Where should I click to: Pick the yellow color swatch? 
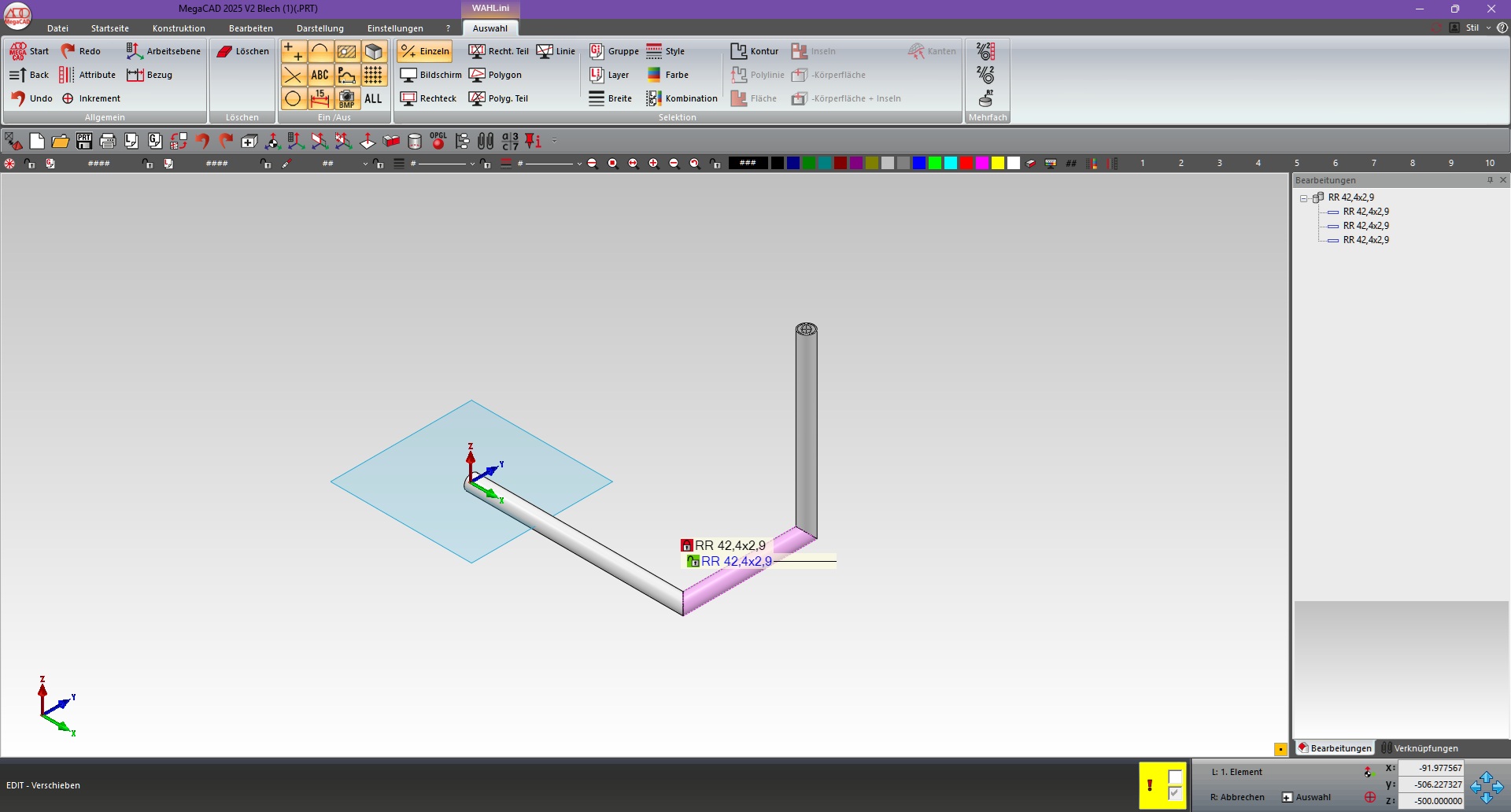(998, 163)
